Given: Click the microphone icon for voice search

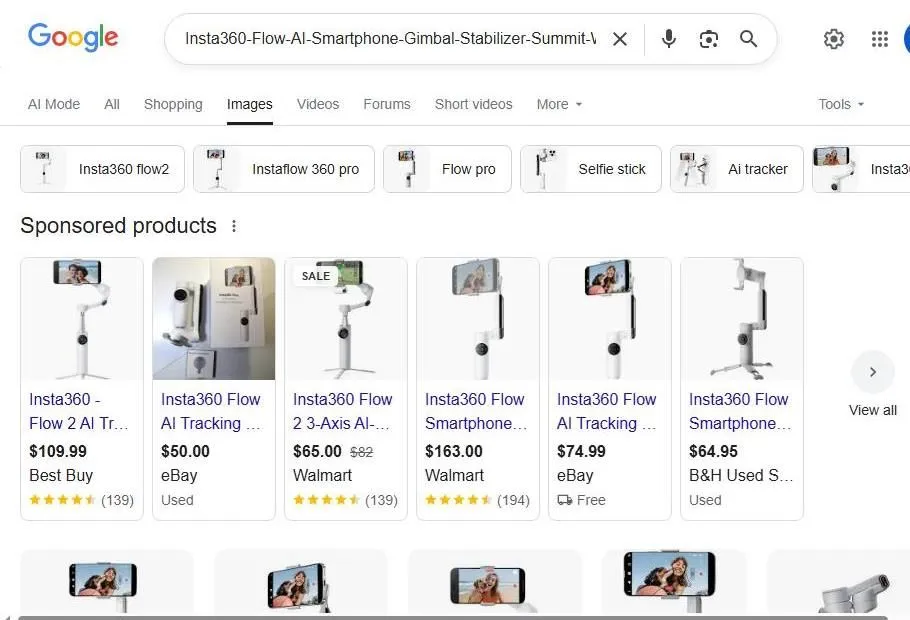Looking at the screenshot, I should (668, 39).
